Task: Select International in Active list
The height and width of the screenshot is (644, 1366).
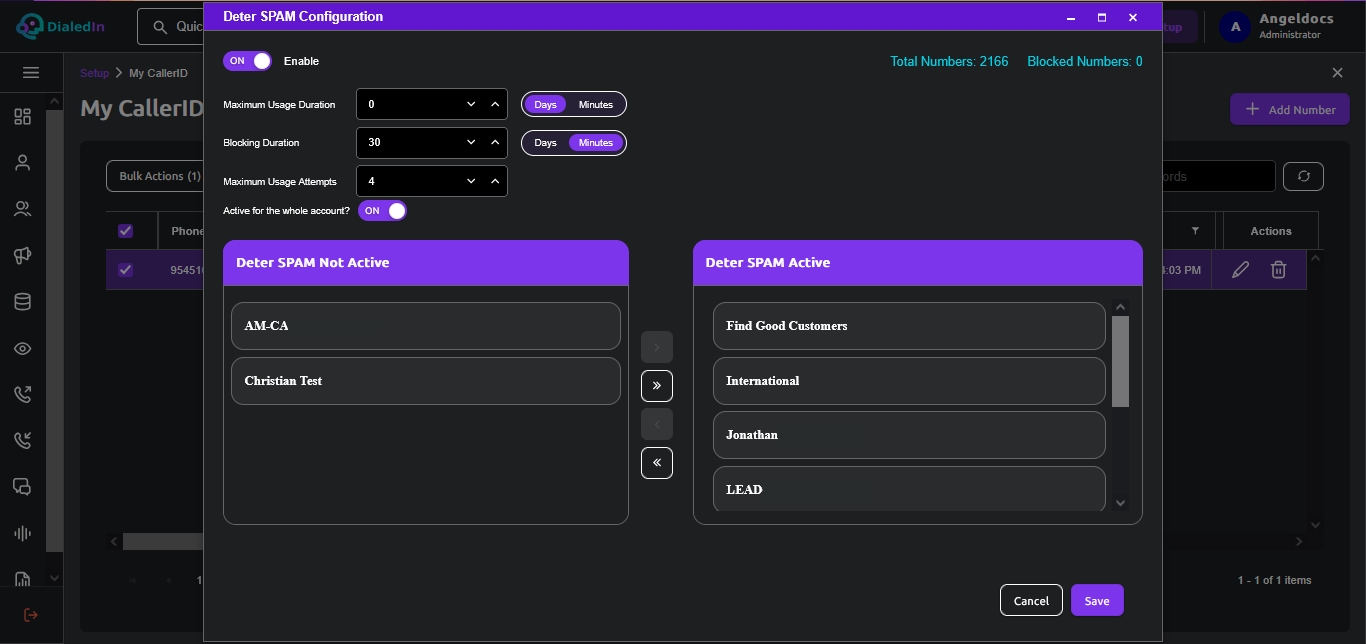Action: [x=909, y=381]
